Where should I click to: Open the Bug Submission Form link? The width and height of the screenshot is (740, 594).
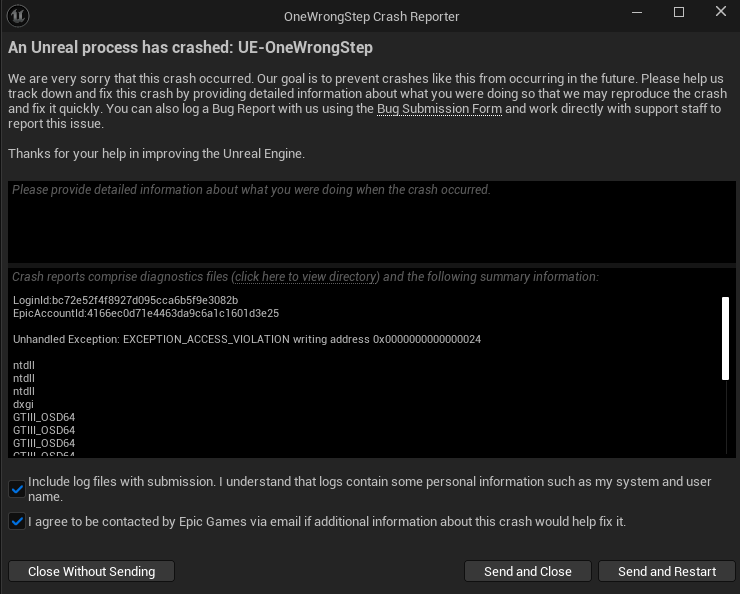tap(439, 109)
